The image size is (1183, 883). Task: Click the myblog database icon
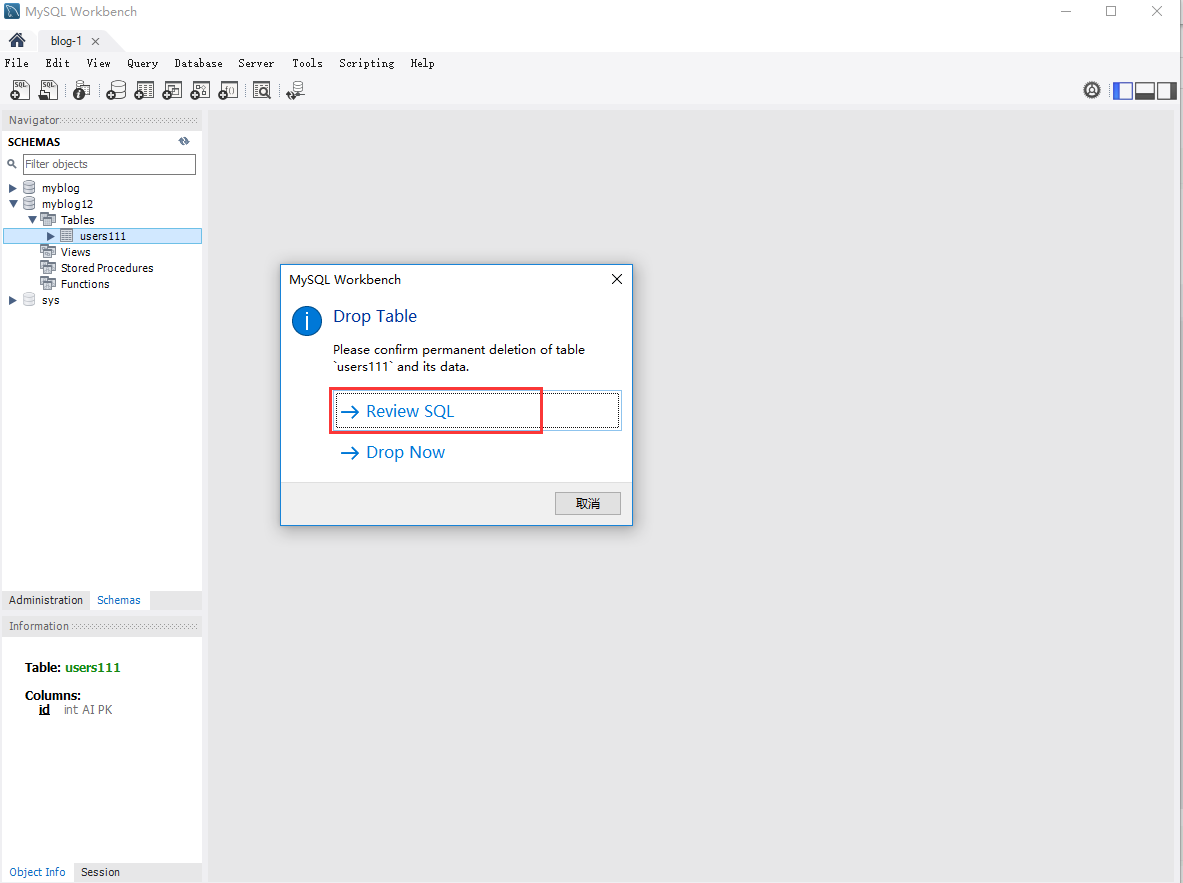(x=29, y=187)
